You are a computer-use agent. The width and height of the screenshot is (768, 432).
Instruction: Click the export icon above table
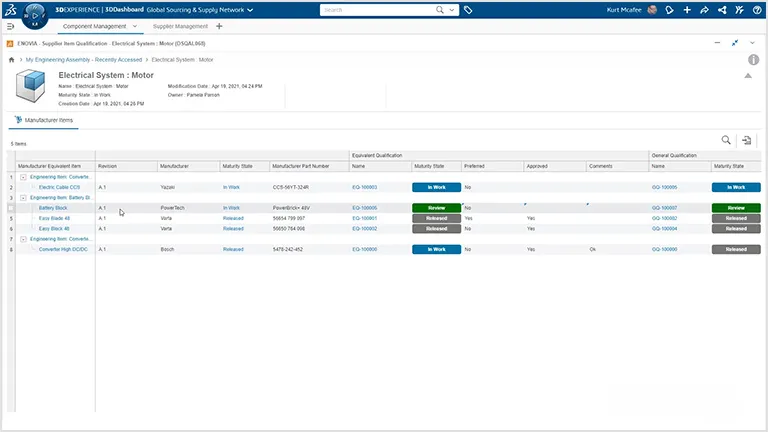pyautogui.click(x=746, y=141)
